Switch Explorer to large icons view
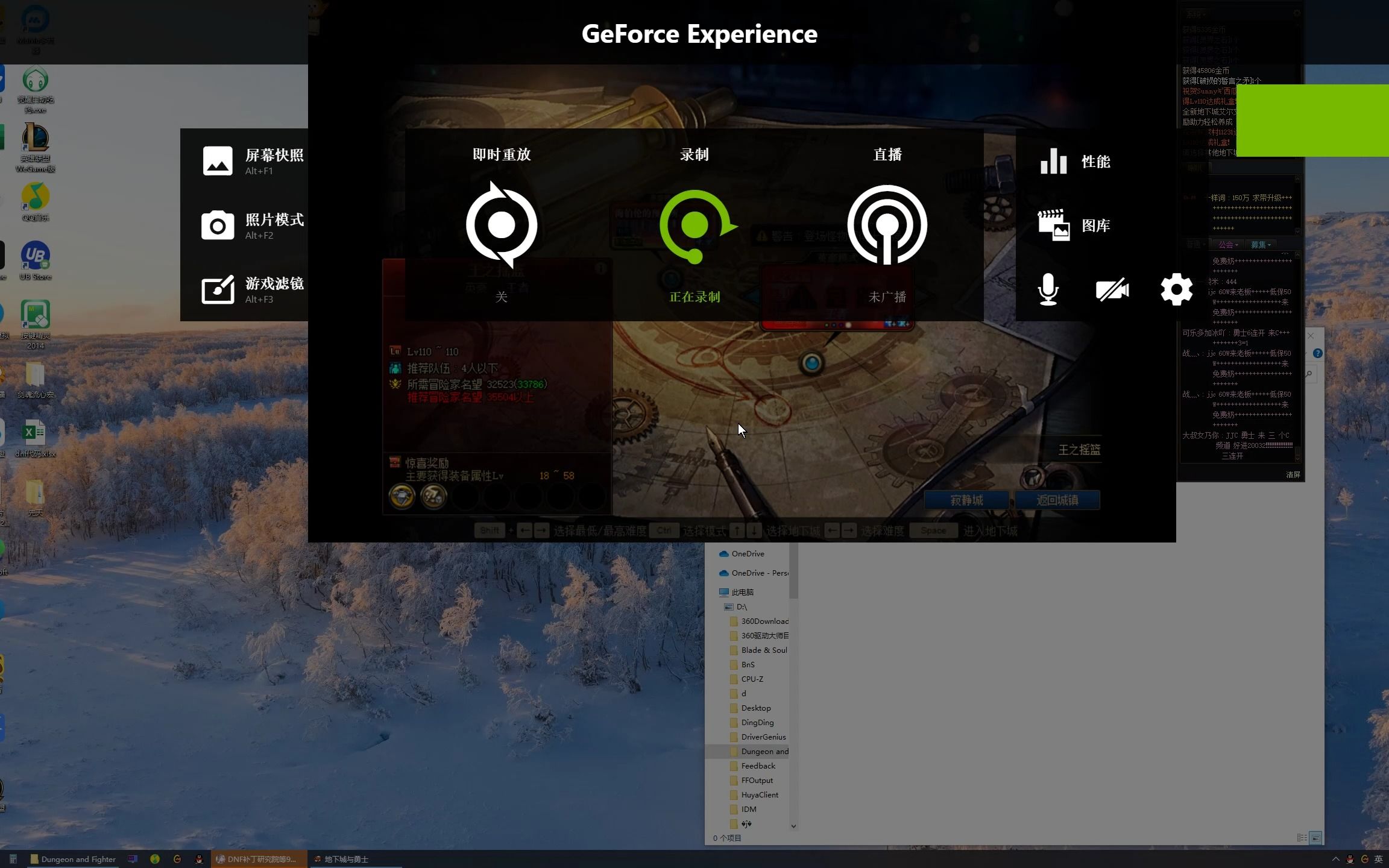 pos(1316,838)
